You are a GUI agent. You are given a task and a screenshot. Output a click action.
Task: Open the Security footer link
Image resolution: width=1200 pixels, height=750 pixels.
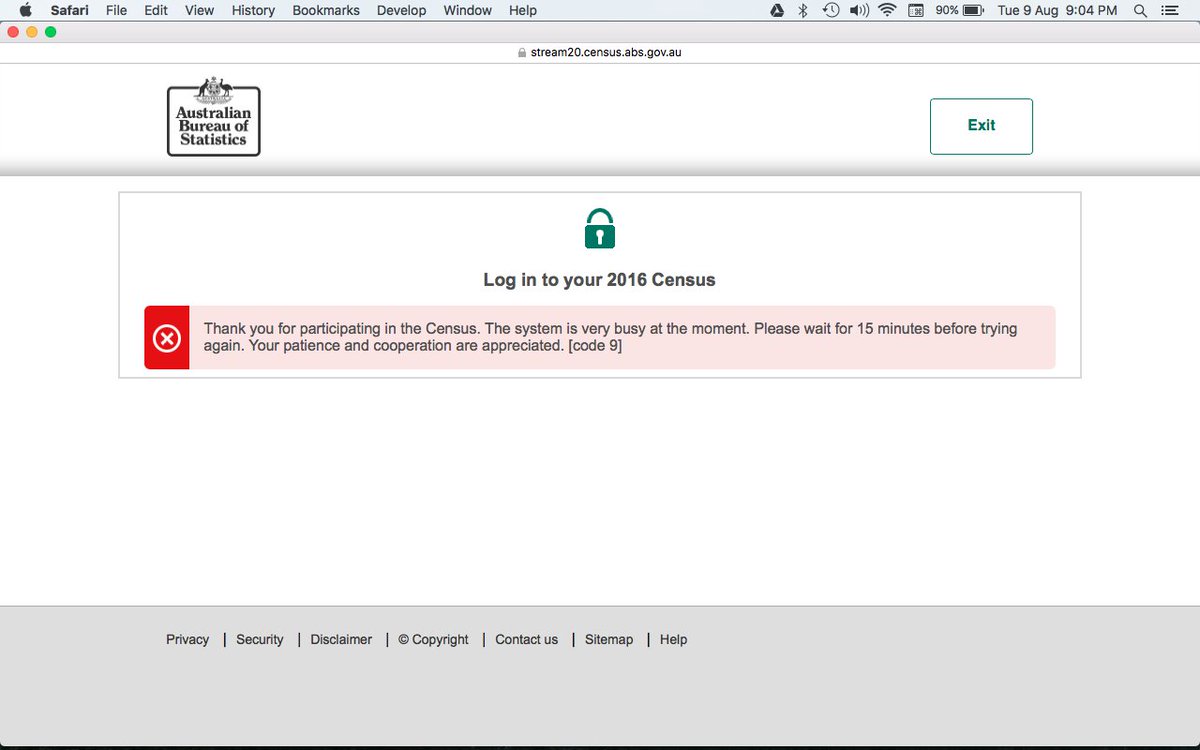(x=260, y=640)
